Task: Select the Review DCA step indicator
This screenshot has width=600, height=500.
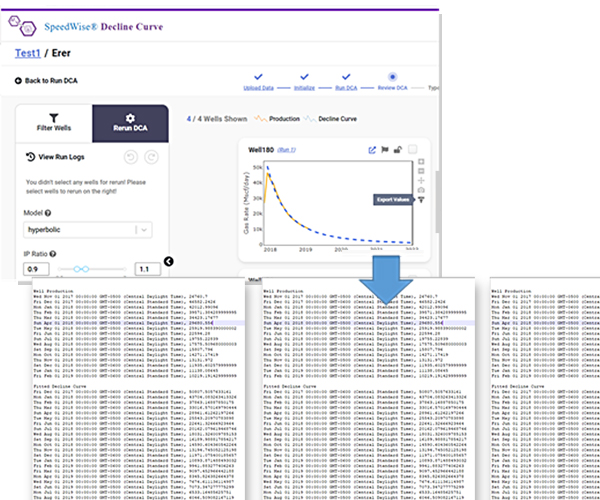Action: pyautogui.click(x=392, y=77)
